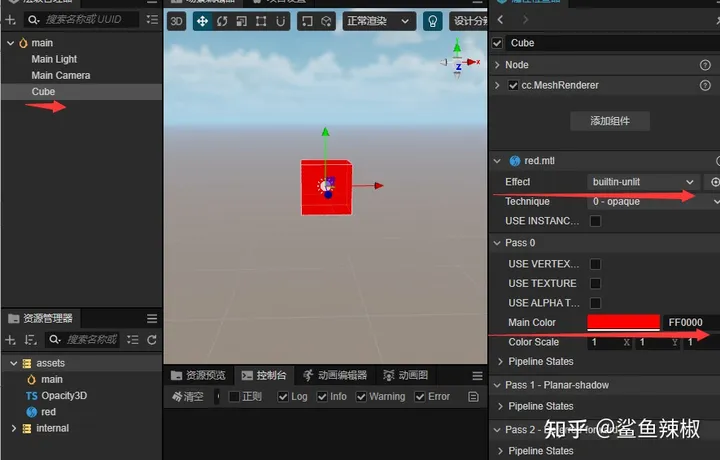Toggle pivot/center gizmo position icon
The width and height of the screenshot is (720, 460).
coord(307,22)
